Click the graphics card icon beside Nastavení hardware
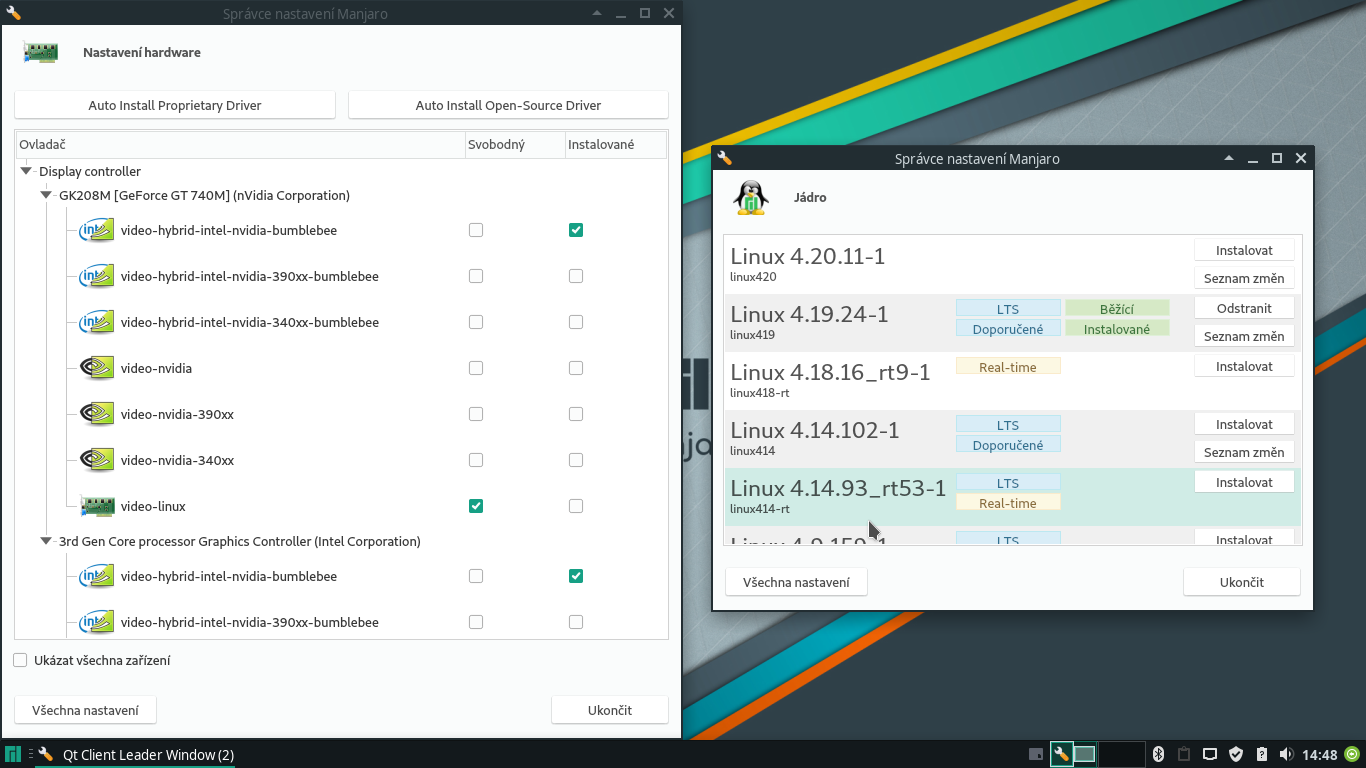Viewport: 1366px width, 768px height. pos(40,53)
